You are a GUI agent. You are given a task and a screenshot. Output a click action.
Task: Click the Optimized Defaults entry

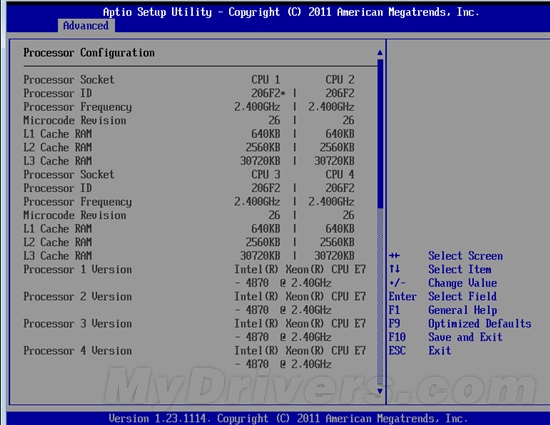pos(479,323)
